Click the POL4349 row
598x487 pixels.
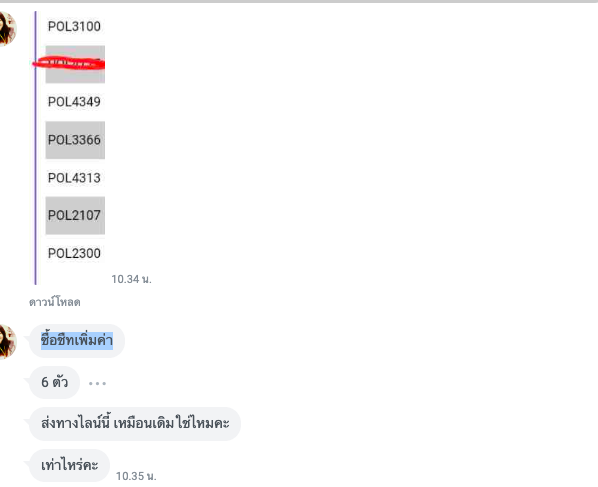tap(75, 102)
